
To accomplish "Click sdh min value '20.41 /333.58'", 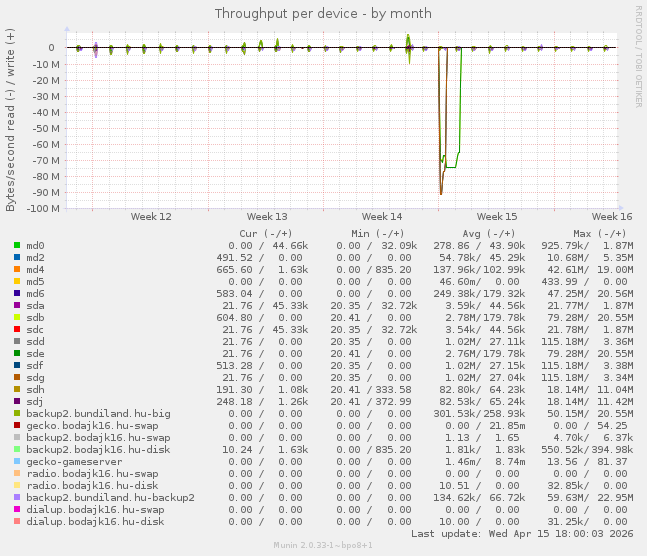I will click(x=371, y=389).
